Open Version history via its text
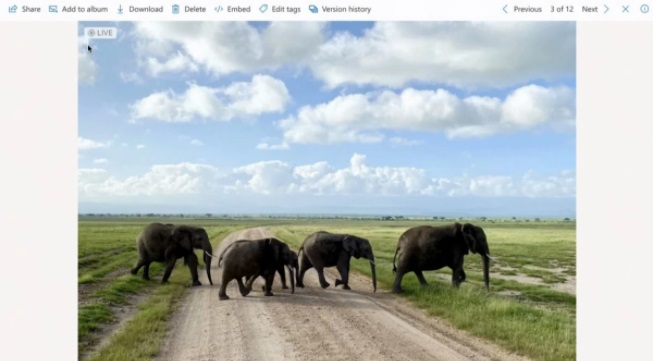 (x=346, y=9)
